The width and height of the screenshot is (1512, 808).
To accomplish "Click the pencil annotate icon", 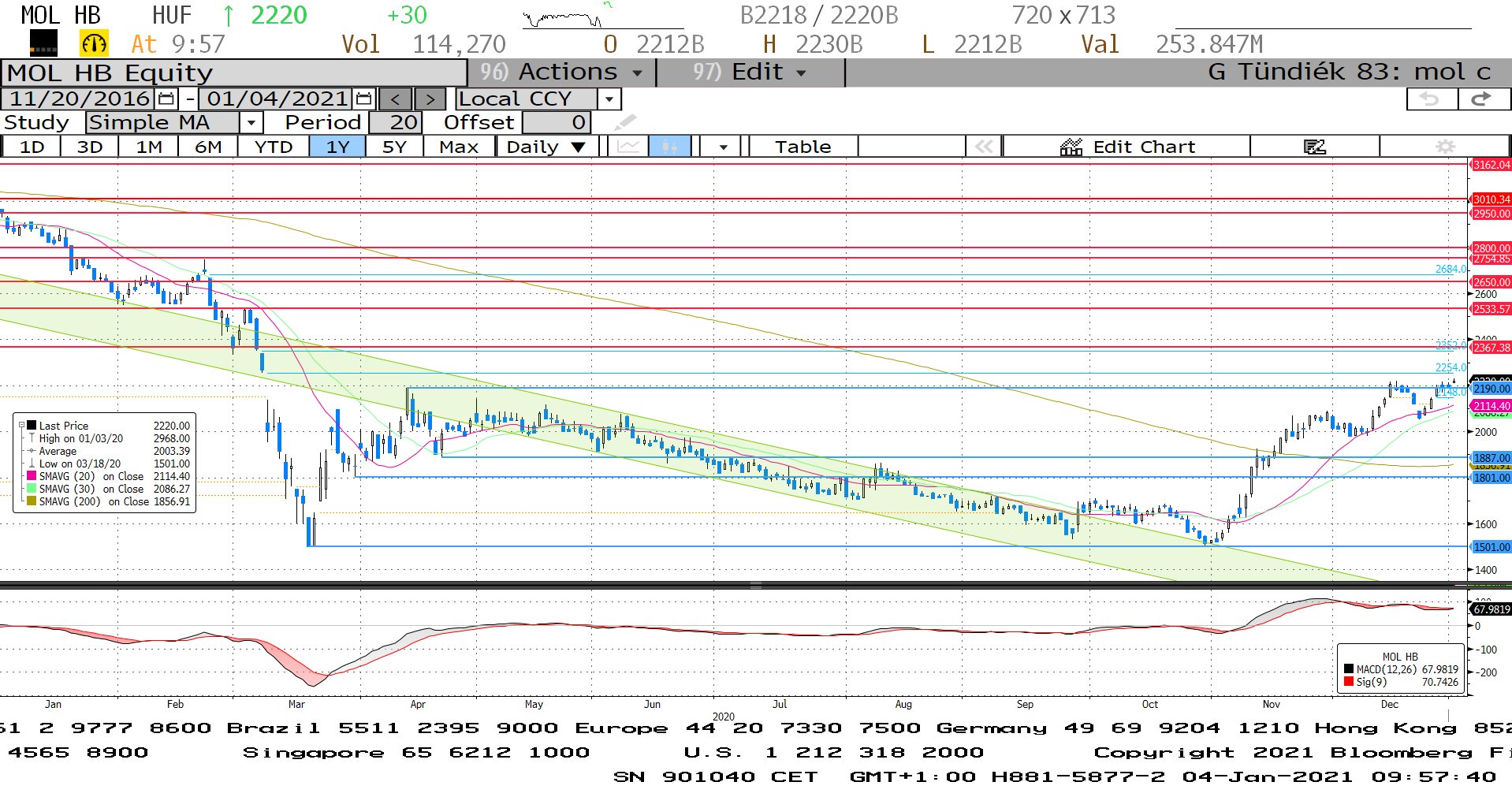I will [624, 122].
